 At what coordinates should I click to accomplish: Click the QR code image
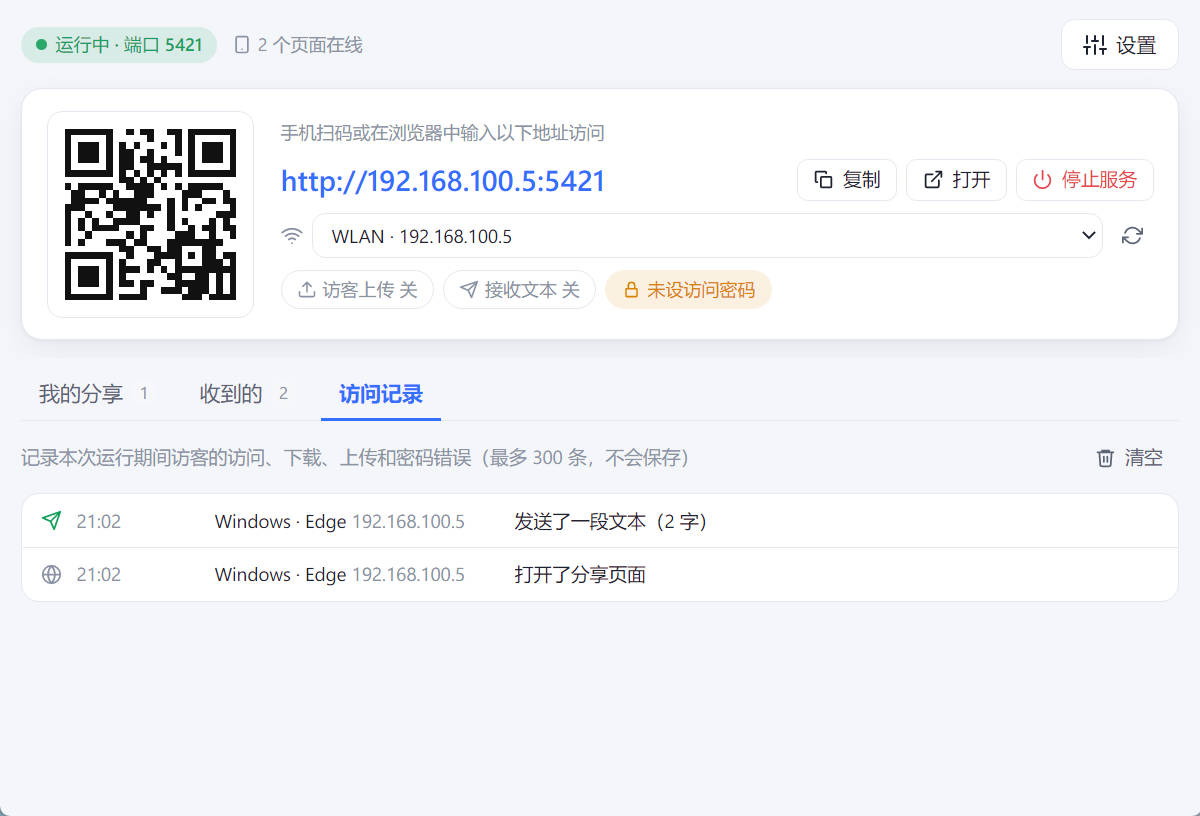pyautogui.click(x=150, y=214)
